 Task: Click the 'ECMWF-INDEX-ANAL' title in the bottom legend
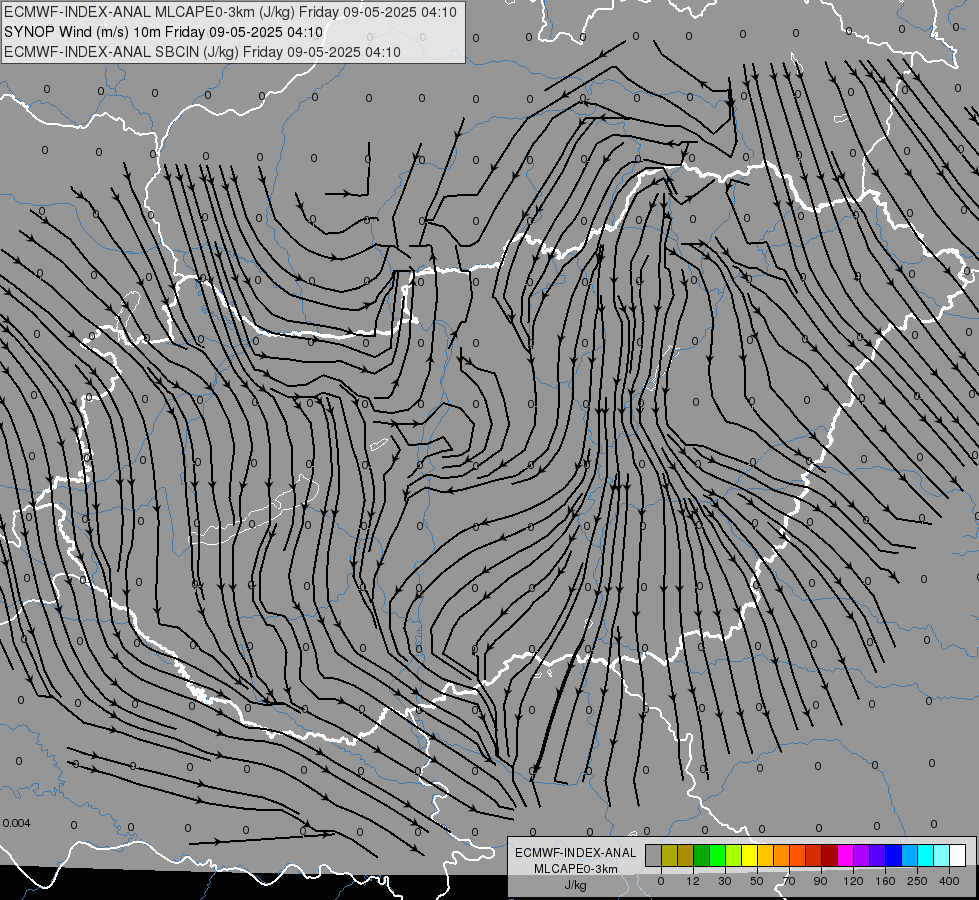point(576,853)
